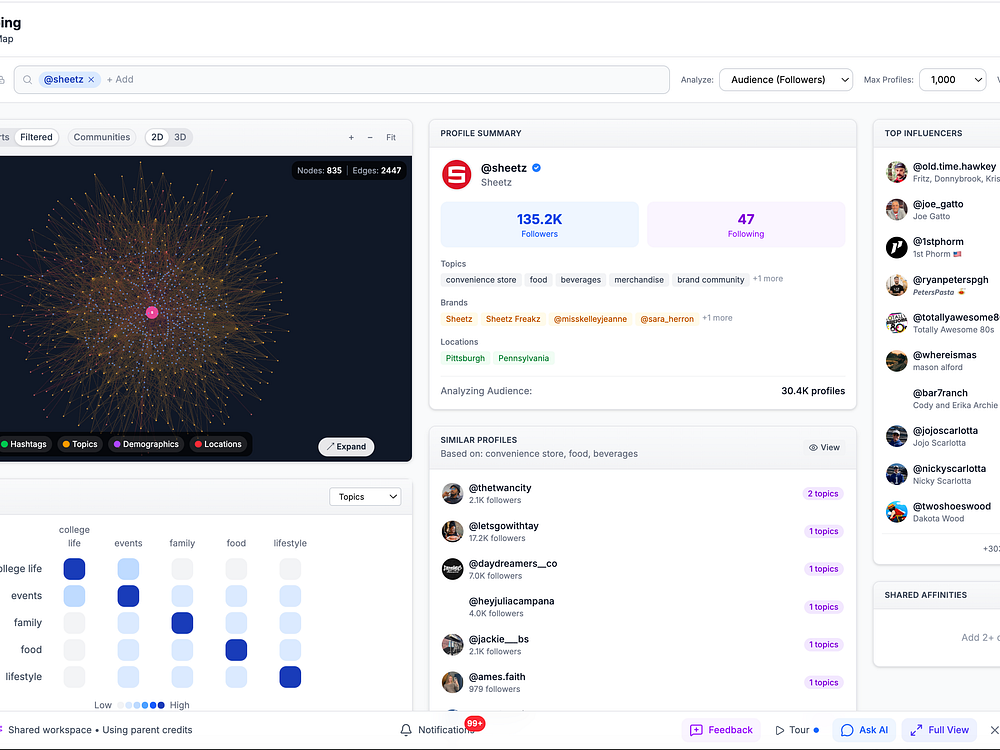Click the verified badge next to @sheetz
The width and height of the screenshot is (1000, 750).
click(x=536, y=168)
